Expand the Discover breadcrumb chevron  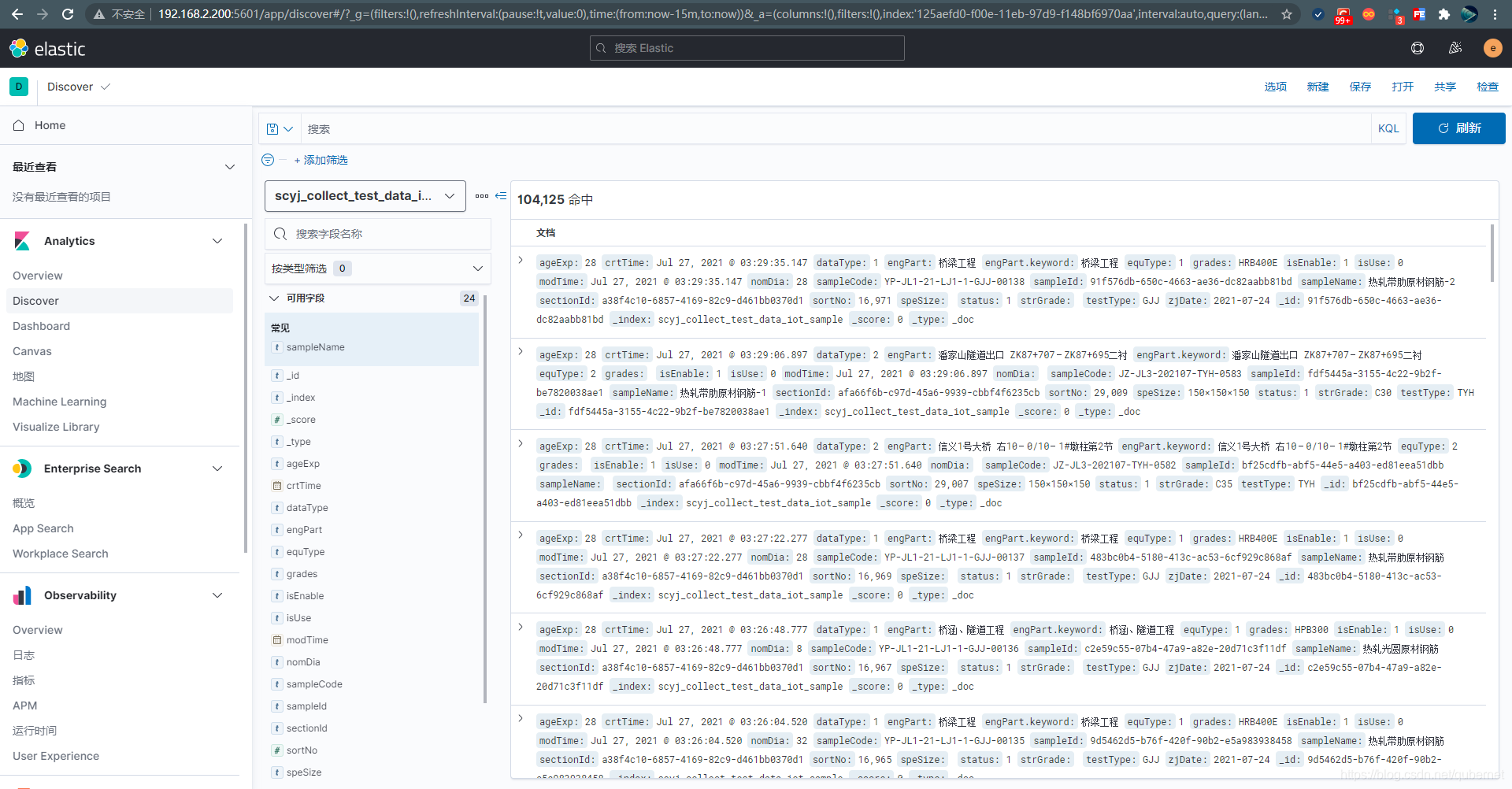106,87
